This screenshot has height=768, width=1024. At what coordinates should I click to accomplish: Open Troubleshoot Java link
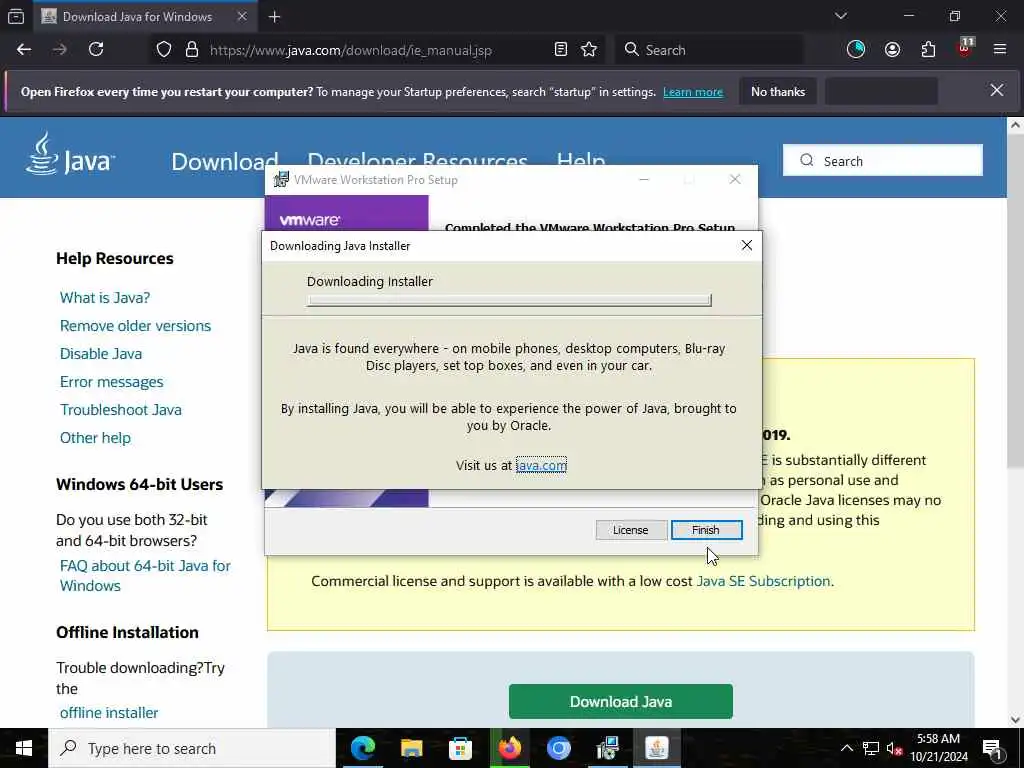pos(121,410)
